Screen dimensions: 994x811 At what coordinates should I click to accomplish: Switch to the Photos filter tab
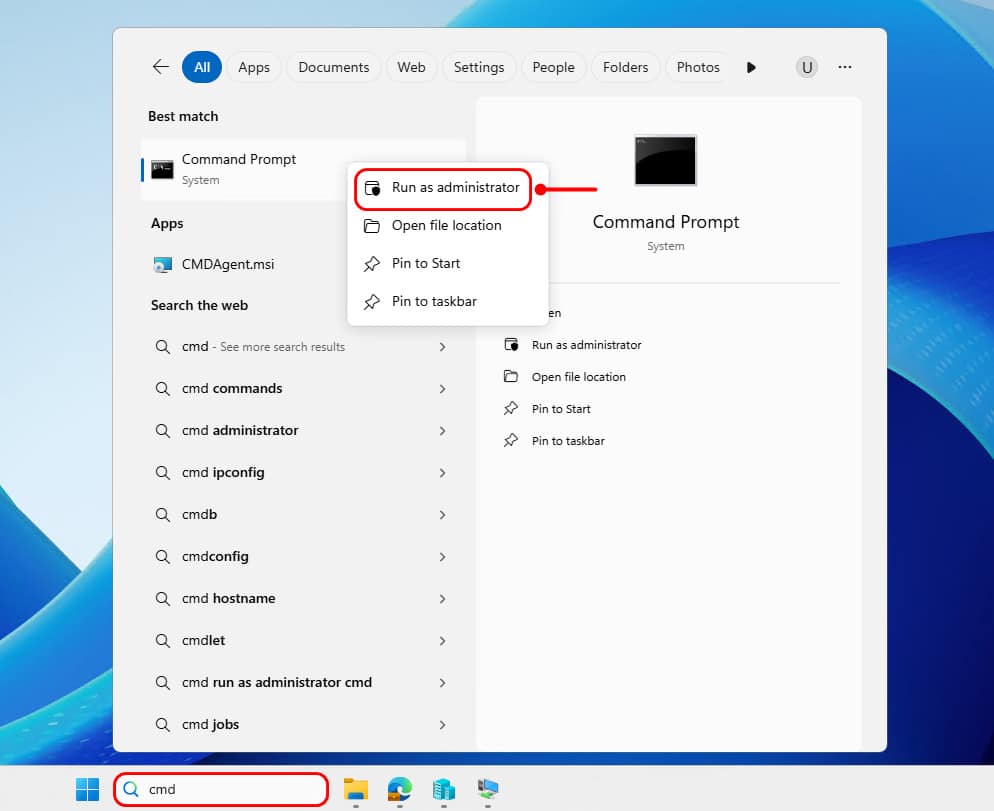pos(698,67)
